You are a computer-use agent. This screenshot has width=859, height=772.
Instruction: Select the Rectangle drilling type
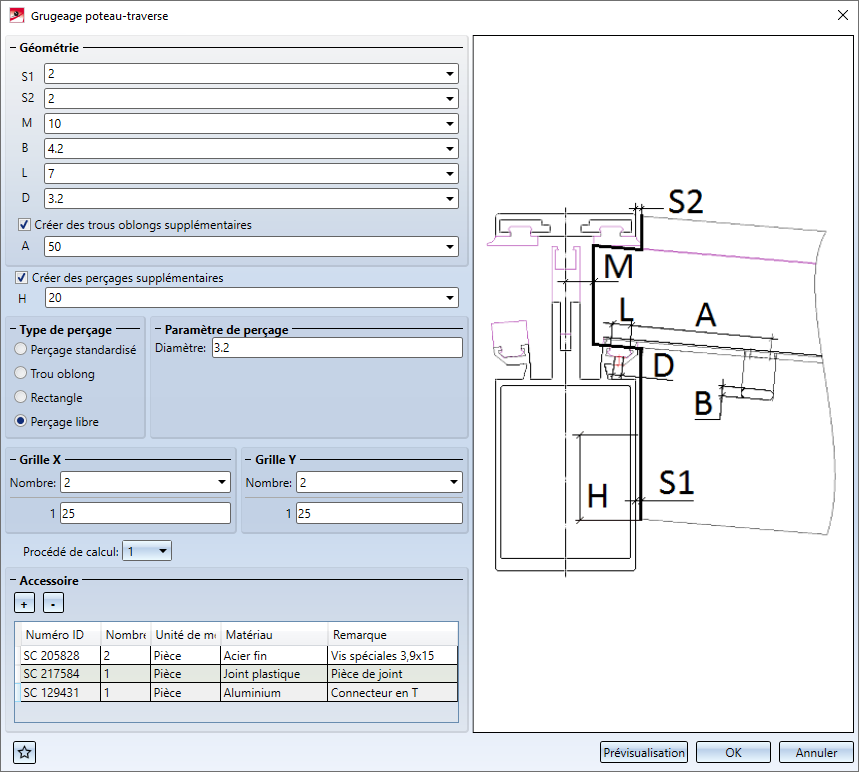coord(21,398)
